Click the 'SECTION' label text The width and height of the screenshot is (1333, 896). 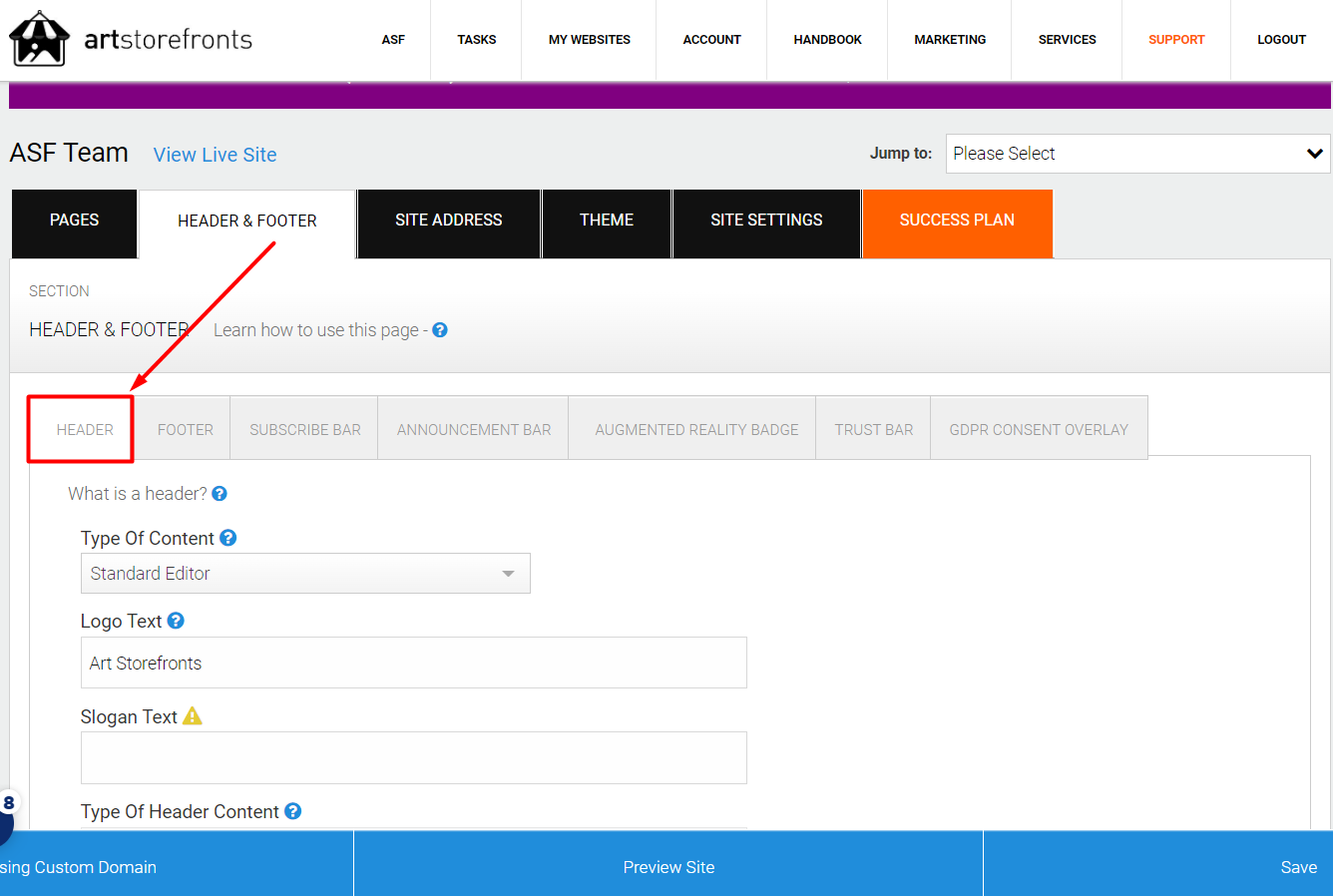tap(59, 291)
